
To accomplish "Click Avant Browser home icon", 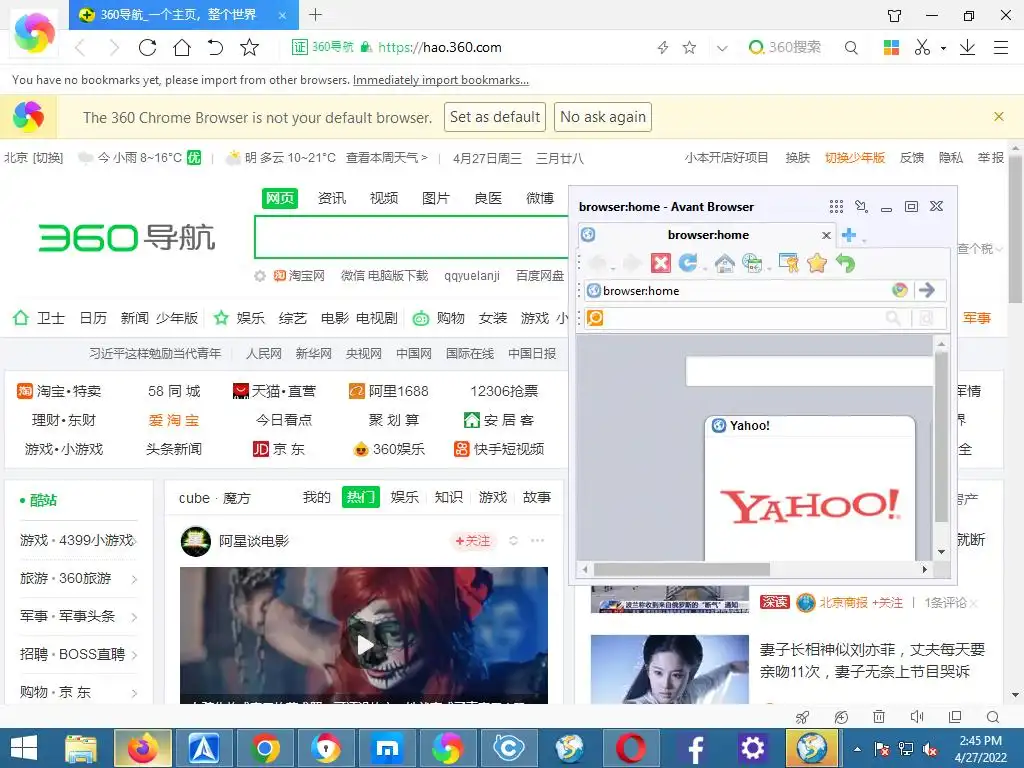I will pos(724,263).
